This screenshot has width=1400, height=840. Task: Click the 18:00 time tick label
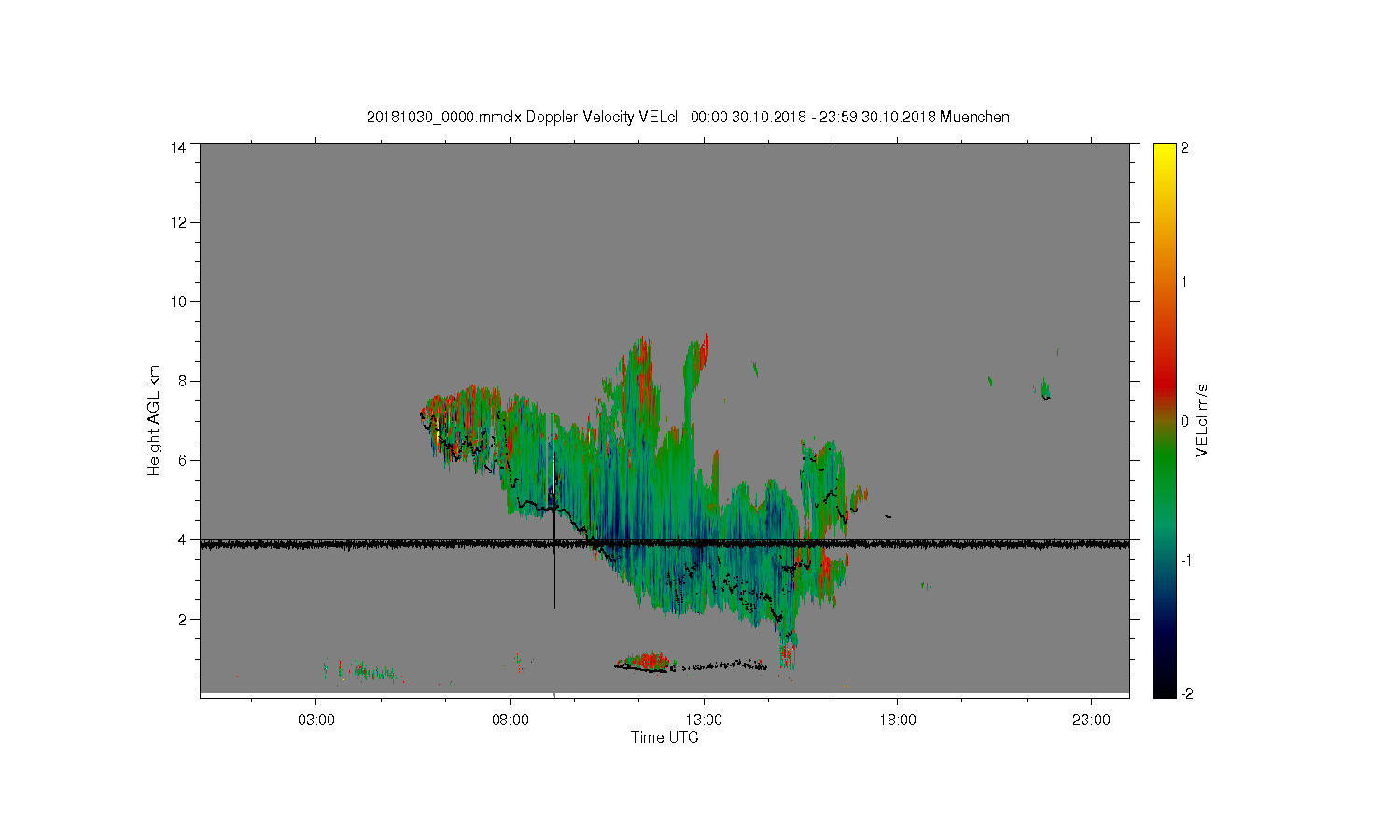pyautogui.click(x=898, y=721)
